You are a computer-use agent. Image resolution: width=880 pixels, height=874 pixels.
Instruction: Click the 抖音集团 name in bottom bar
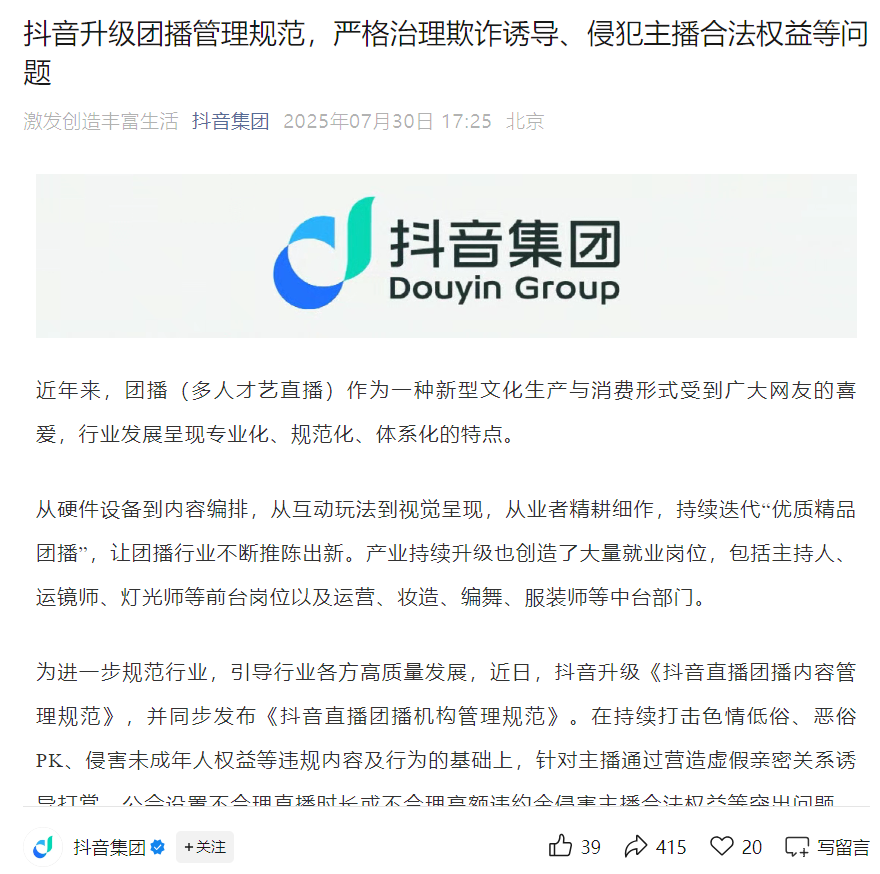(109, 847)
